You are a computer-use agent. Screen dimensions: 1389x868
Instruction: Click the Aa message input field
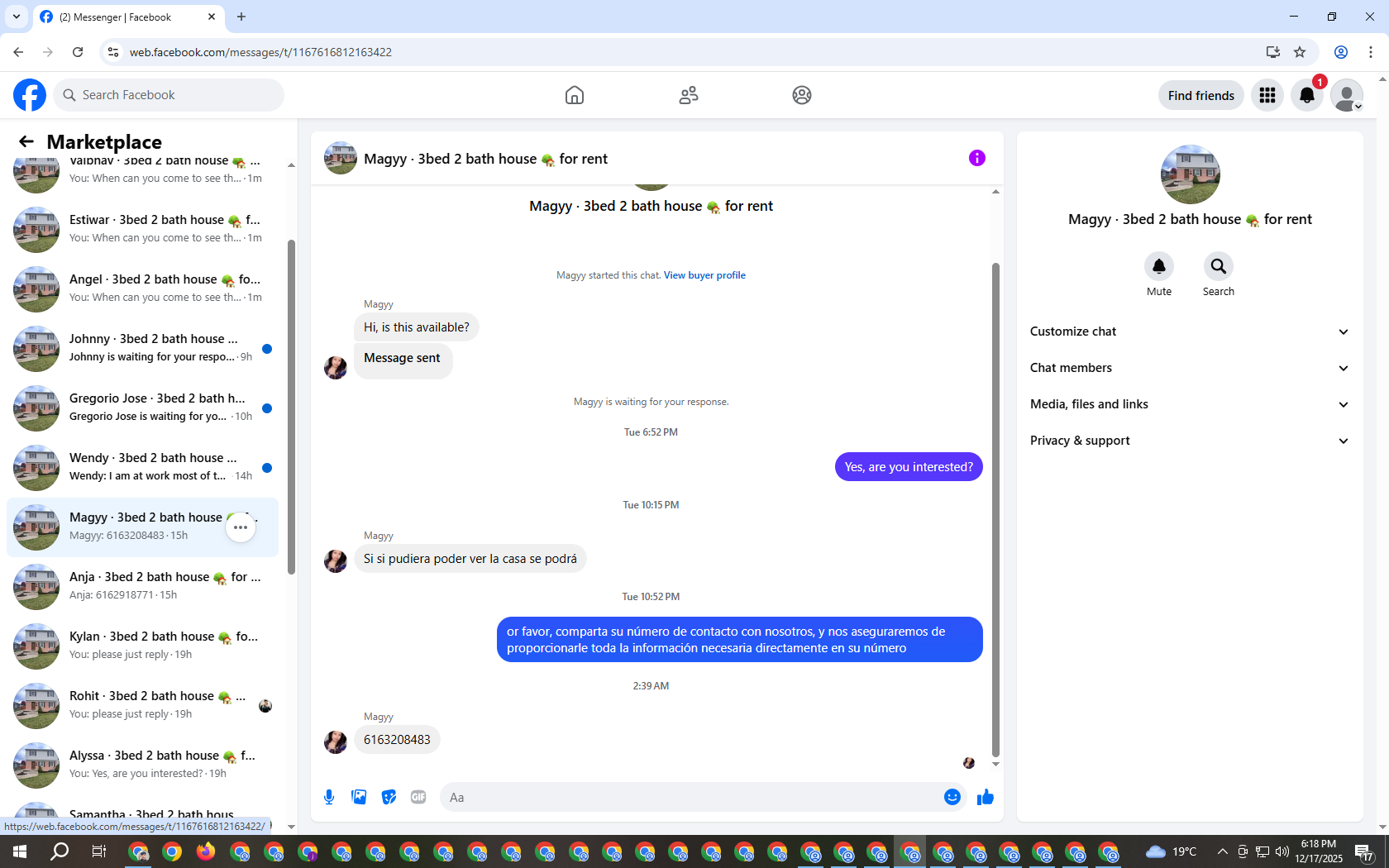point(690,797)
